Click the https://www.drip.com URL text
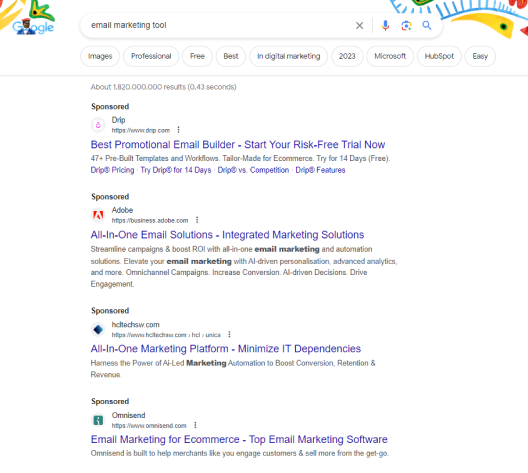This screenshot has height=473, width=528. tap(141, 130)
